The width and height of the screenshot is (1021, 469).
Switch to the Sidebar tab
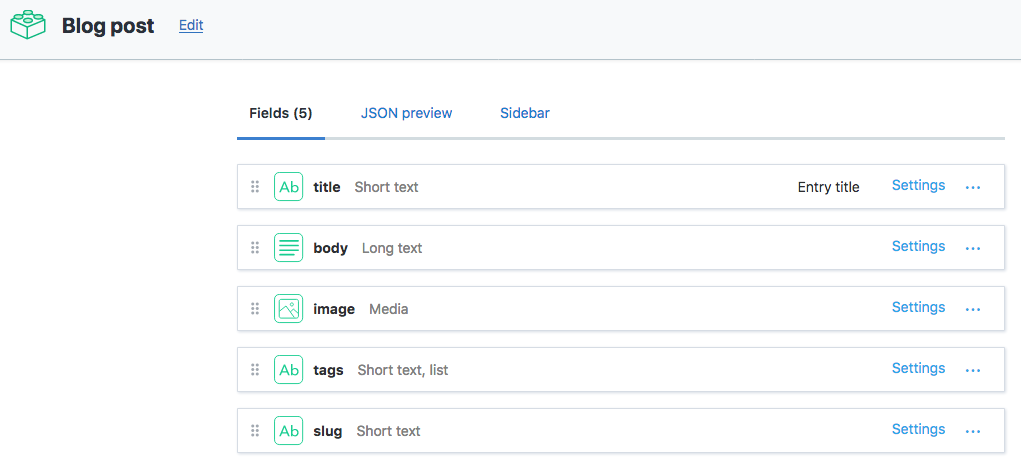[525, 113]
